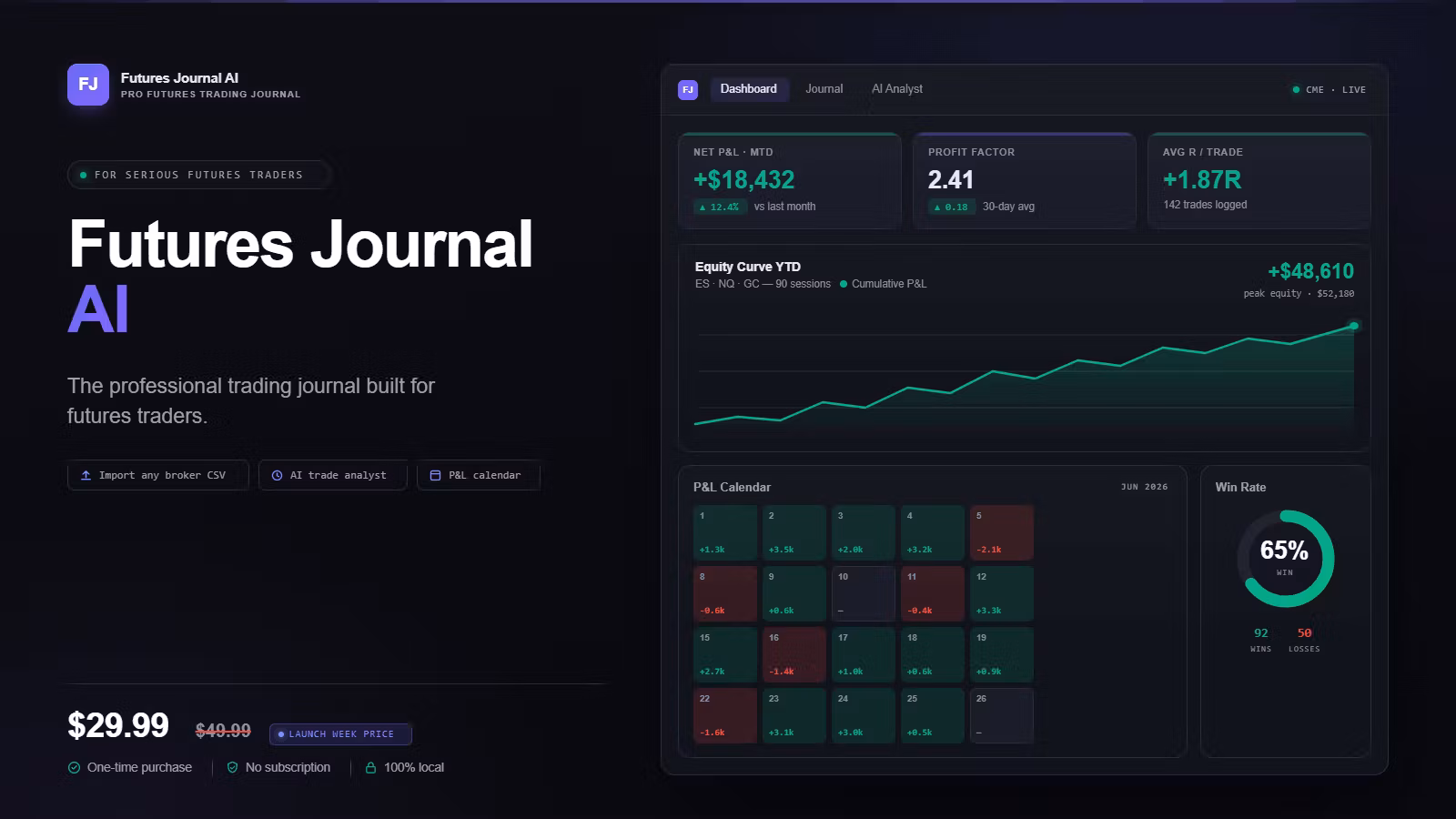
Task: Select empty calendar day 10
Action: [x=864, y=593]
